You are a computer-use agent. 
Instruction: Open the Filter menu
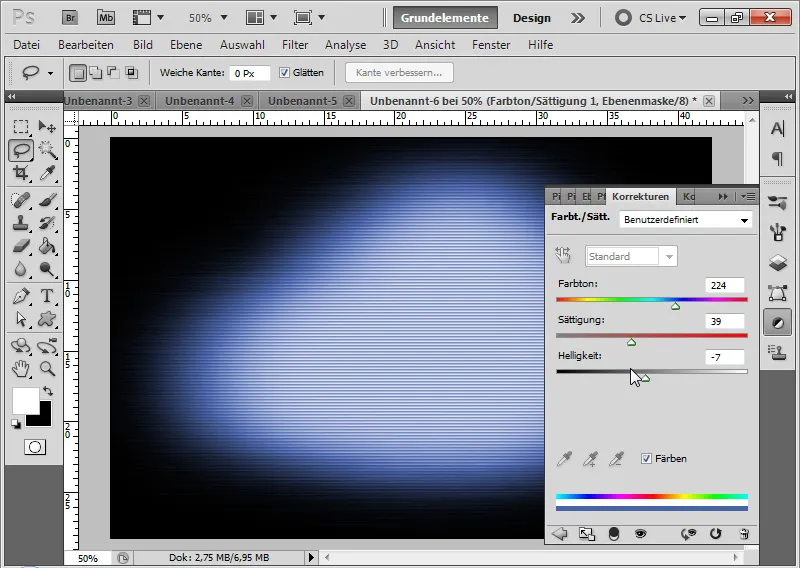point(295,45)
